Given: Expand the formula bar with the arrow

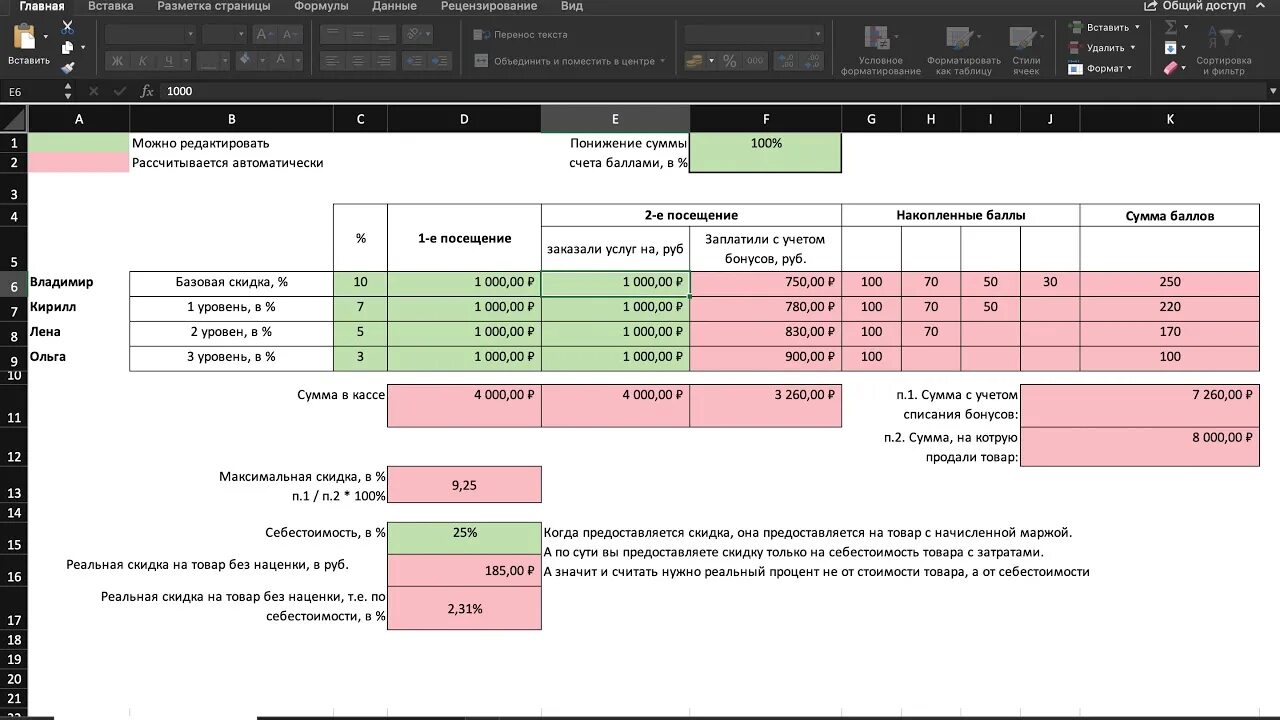Looking at the screenshot, I should 1272,91.
